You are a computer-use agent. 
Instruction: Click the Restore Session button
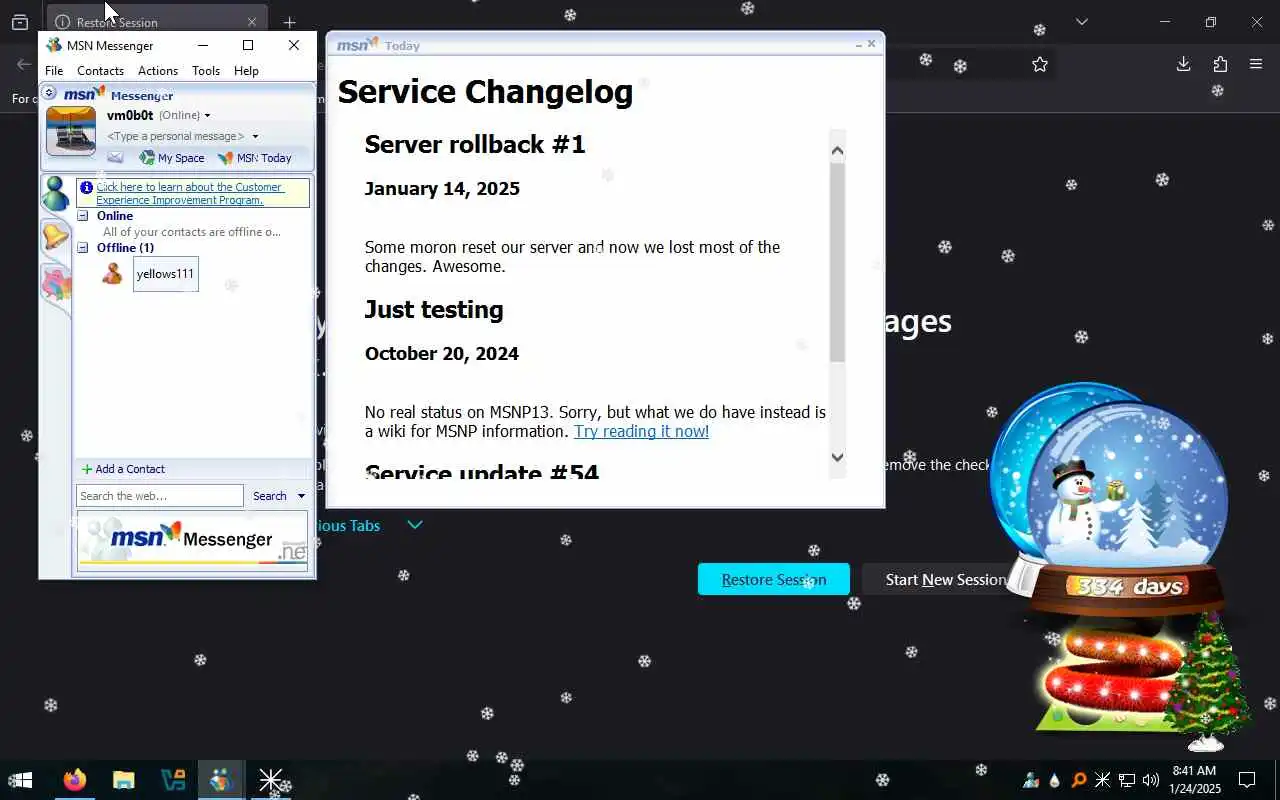click(x=774, y=579)
